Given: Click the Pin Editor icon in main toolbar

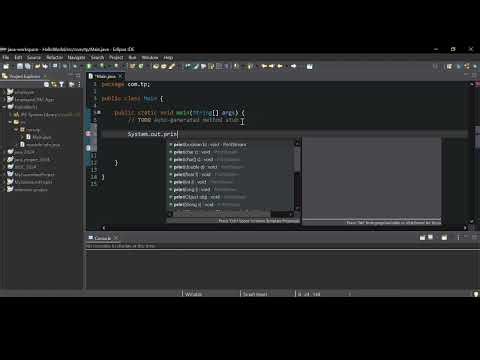Looking at the screenshot, I should pos(310,66).
